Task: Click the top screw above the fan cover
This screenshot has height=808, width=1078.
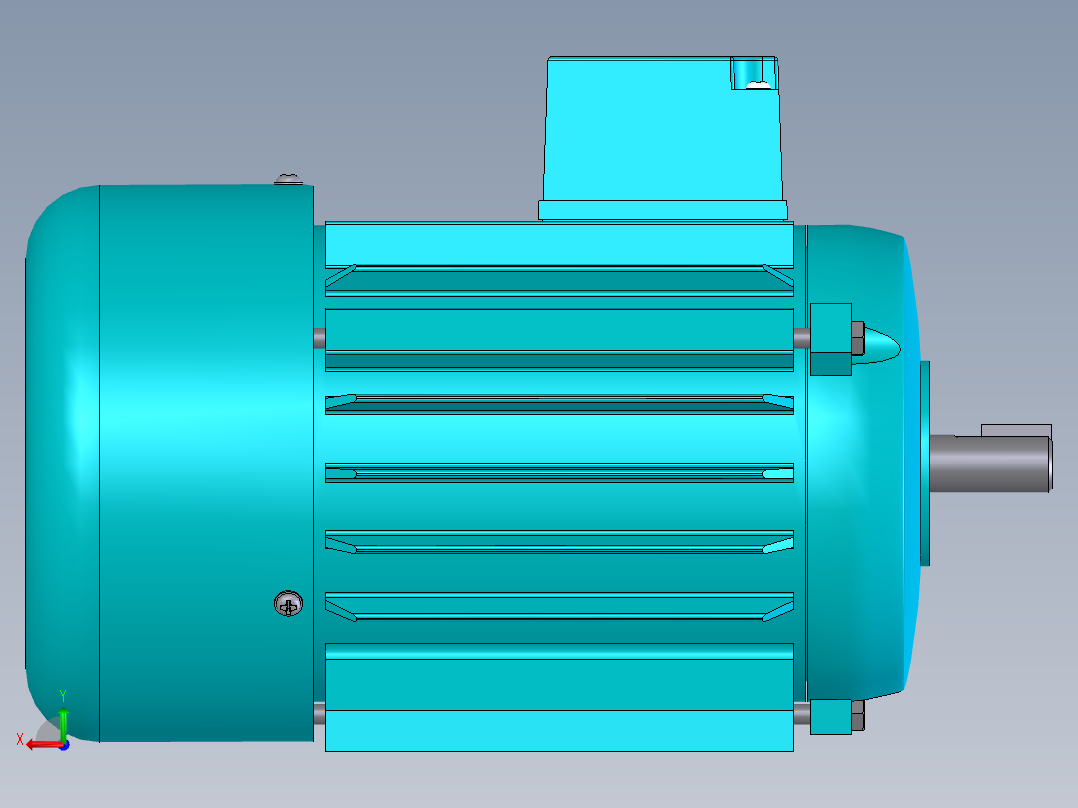Action: click(x=289, y=178)
